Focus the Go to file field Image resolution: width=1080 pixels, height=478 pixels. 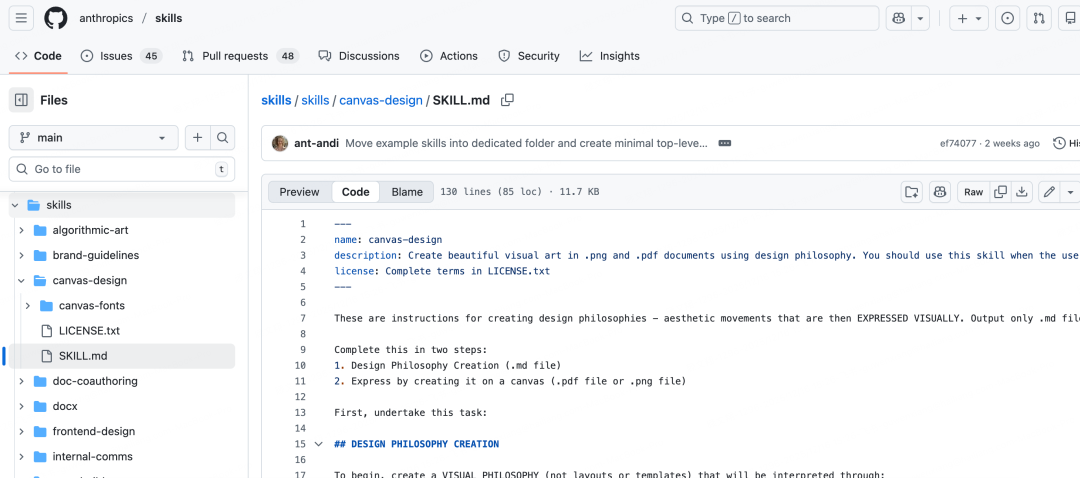tap(122, 169)
